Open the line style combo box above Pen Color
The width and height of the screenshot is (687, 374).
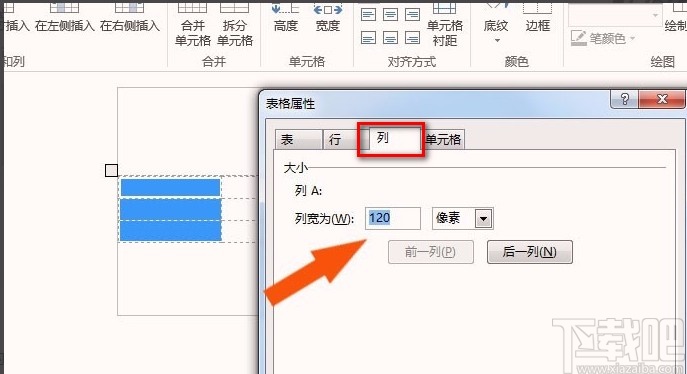pos(615,15)
